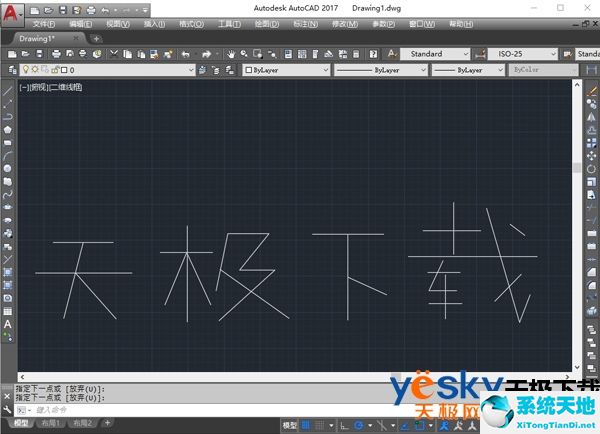Toggle 2D object snap in status bar
This screenshot has height=434, width=600.
point(420,425)
